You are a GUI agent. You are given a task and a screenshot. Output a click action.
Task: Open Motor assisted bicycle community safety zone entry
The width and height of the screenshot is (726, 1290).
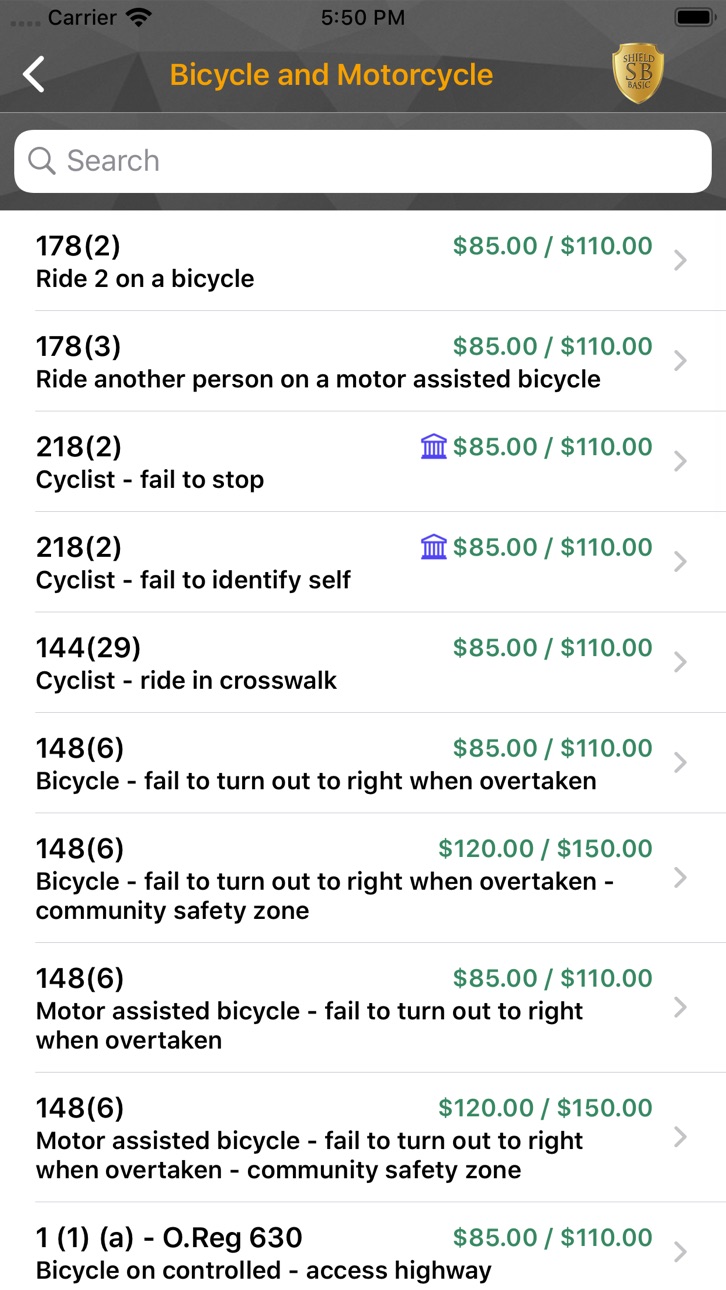point(363,1138)
